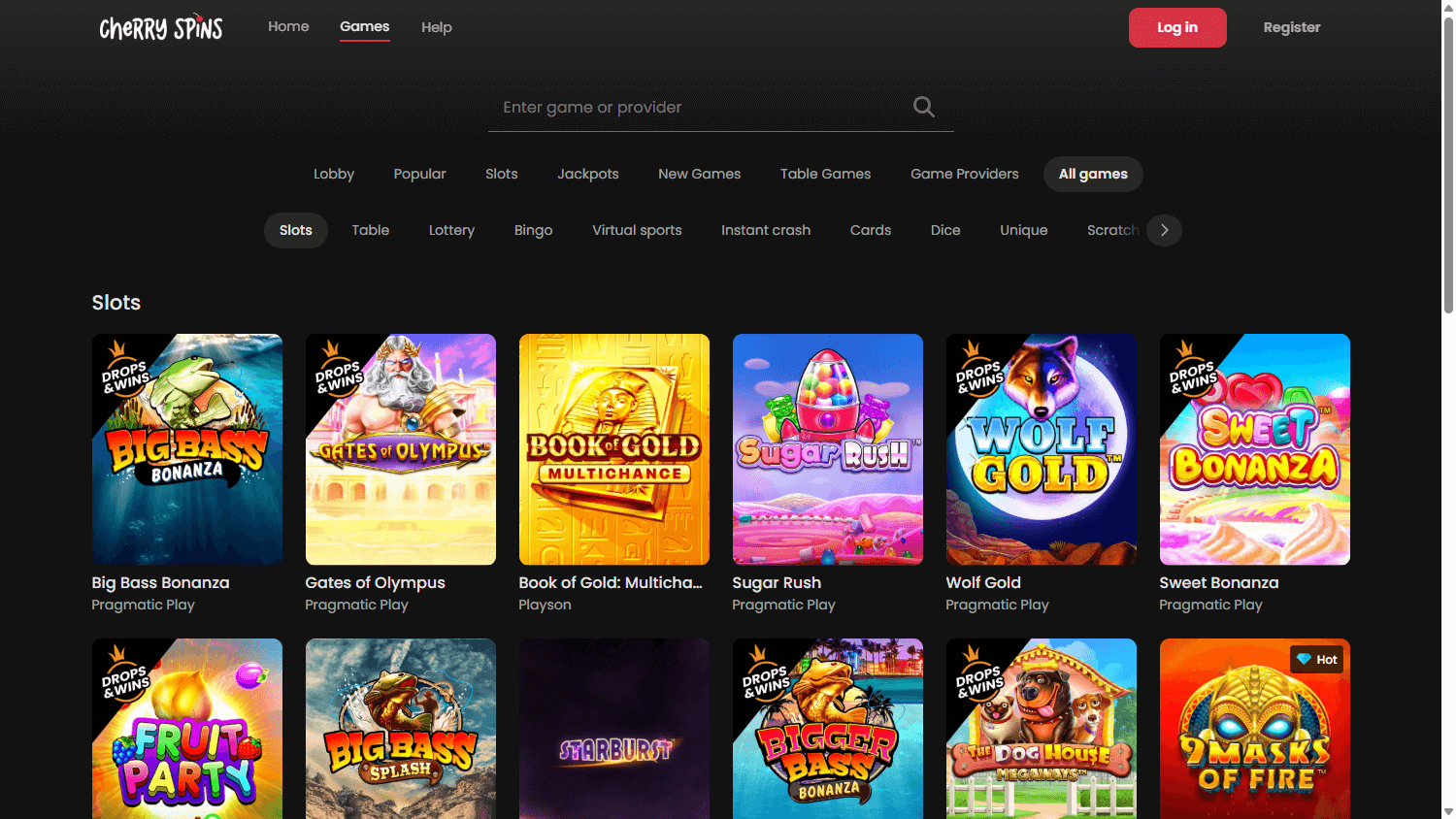1456x819 pixels.
Task: Switch to the Bingo filter
Action: coord(533,230)
